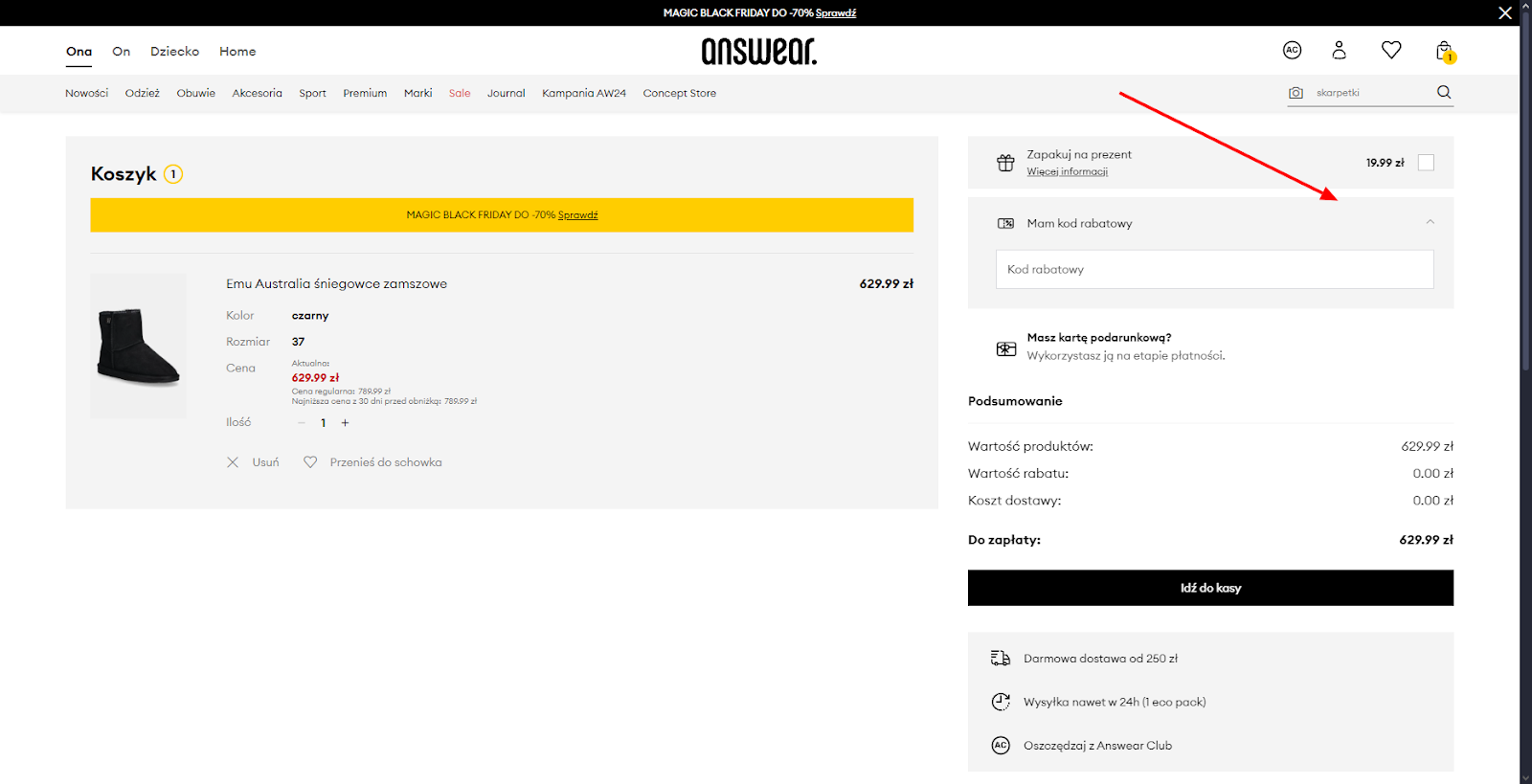Open the user account icon
The width and height of the screenshot is (1532, 784).
1339,50
